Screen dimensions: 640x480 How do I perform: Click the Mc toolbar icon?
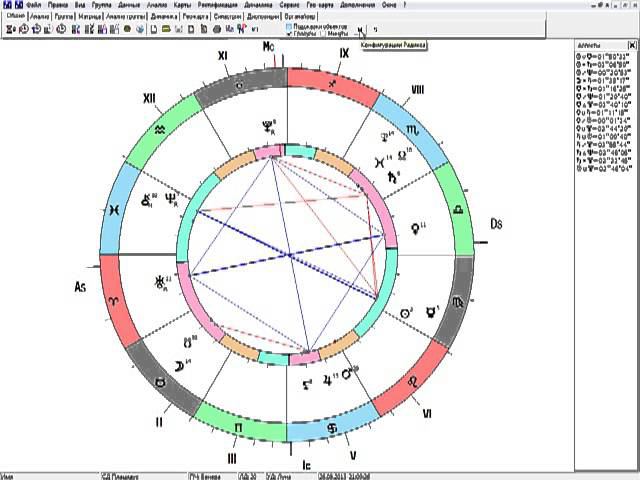tap(229, 29)
